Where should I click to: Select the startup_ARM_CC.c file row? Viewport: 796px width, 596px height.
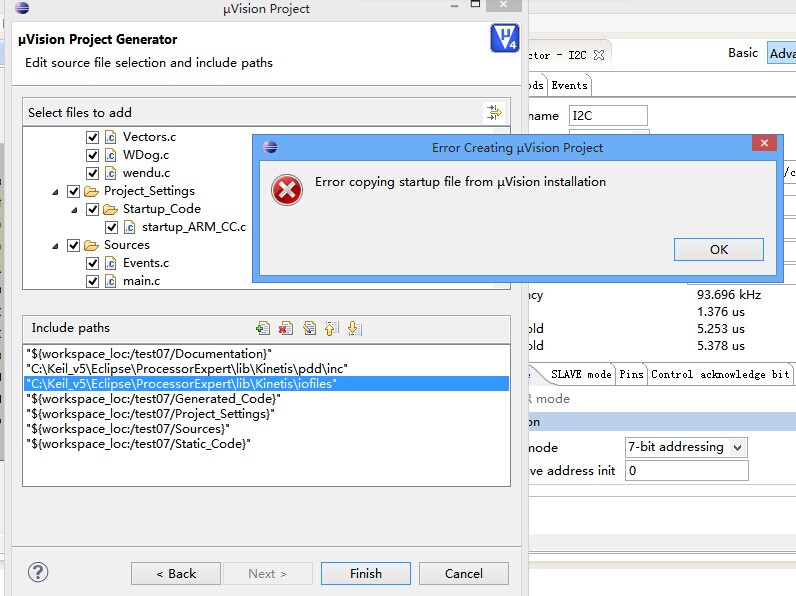(194, 227)
